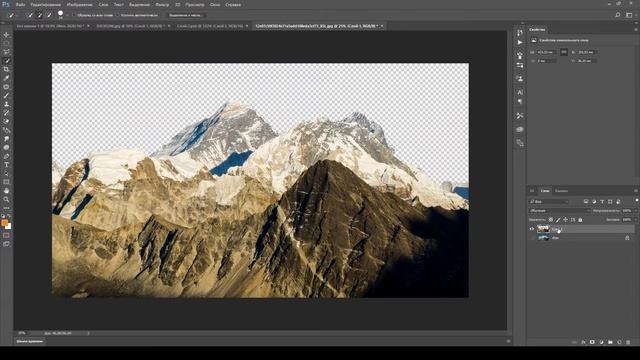Open the layer filter type dropdown
This screenshot has height=360, width=640.
(549, 202)
